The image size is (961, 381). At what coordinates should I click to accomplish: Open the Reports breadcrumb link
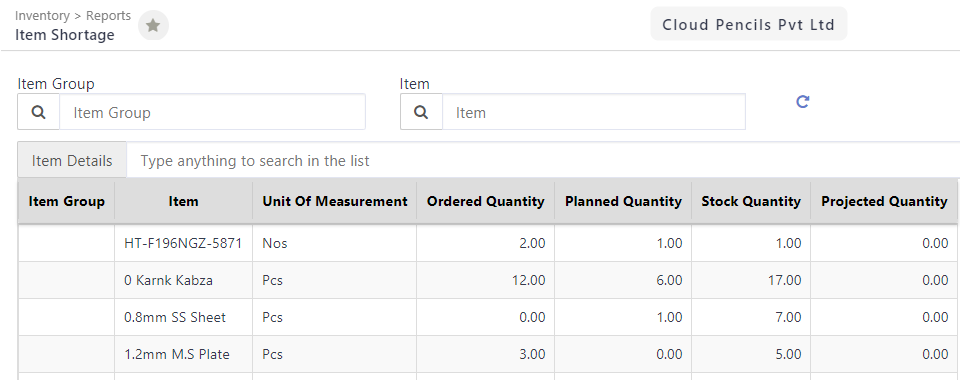(x=108, y=16)
